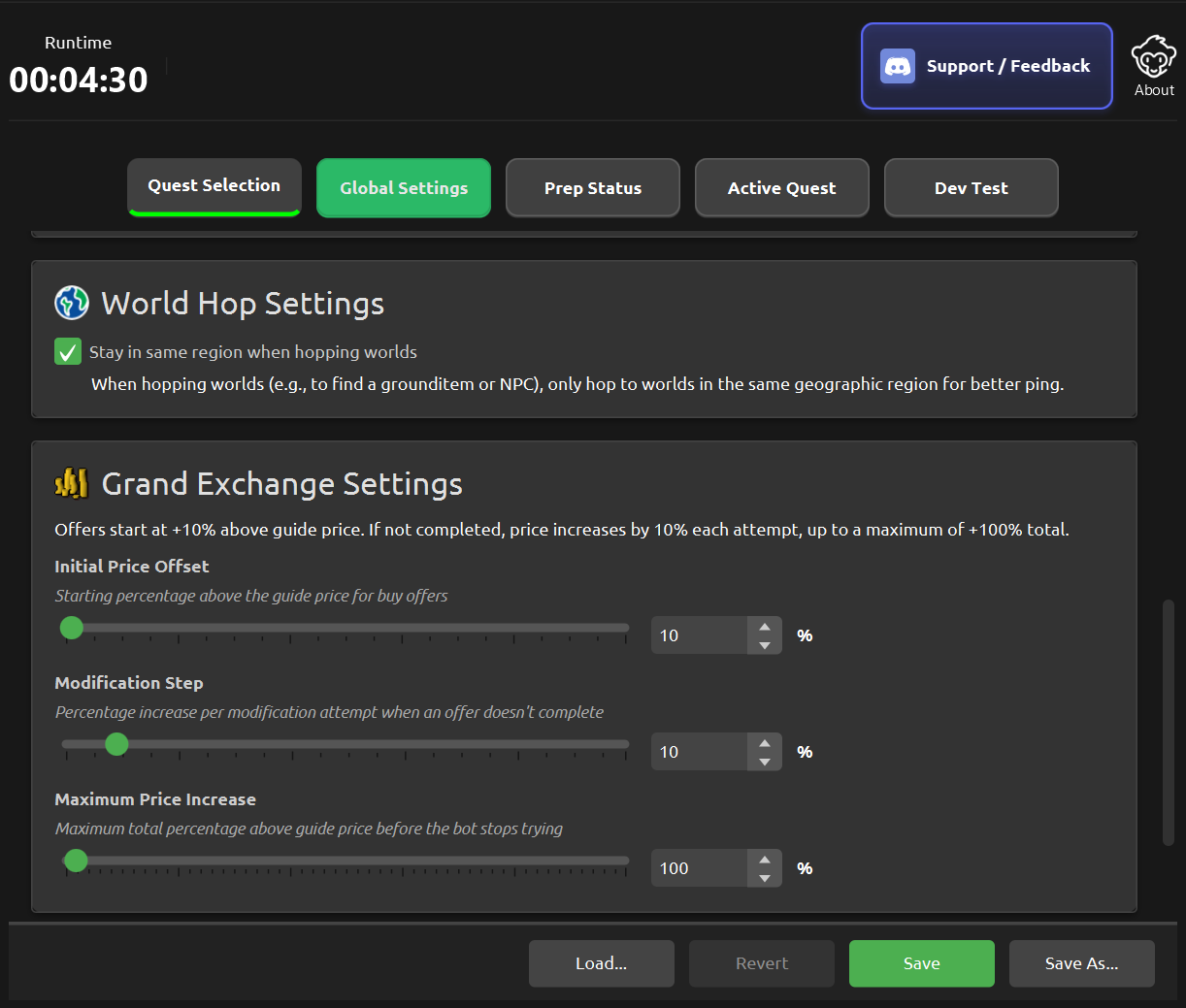Click the Load... button
This screenshot has height=1008, width=1186.
click(x=601, y=963)
